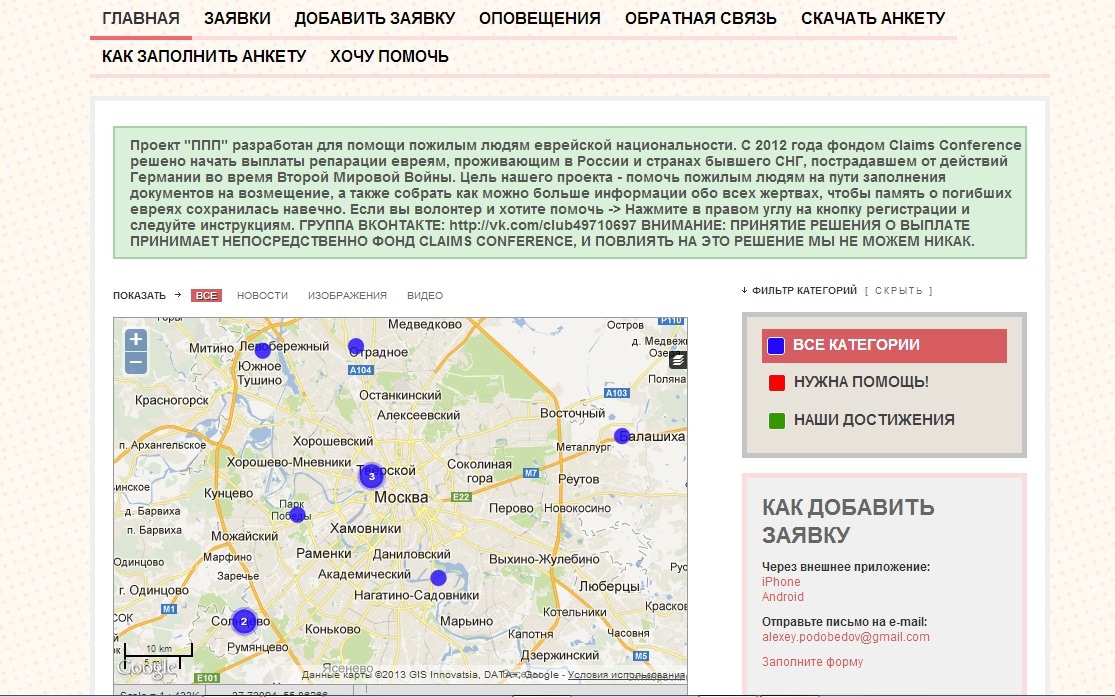This screenshot has width=1115, height=697.
Task: Select the blue marker at Парк Победы
Action: [x=297, y=514]
